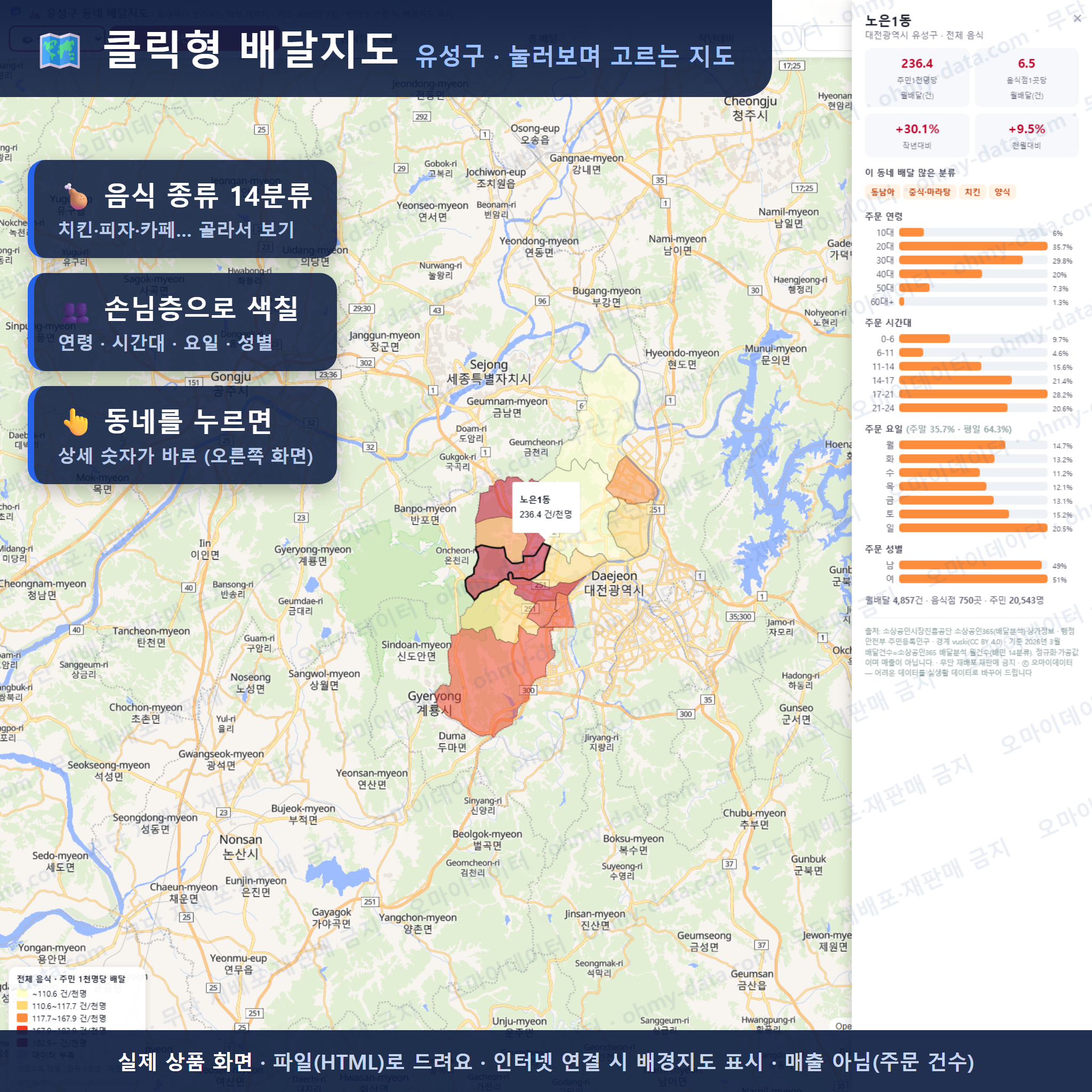Click the Osong-eup 오송읍 map label
The width and height of the screenshot is (1092, 1092).
535,134
